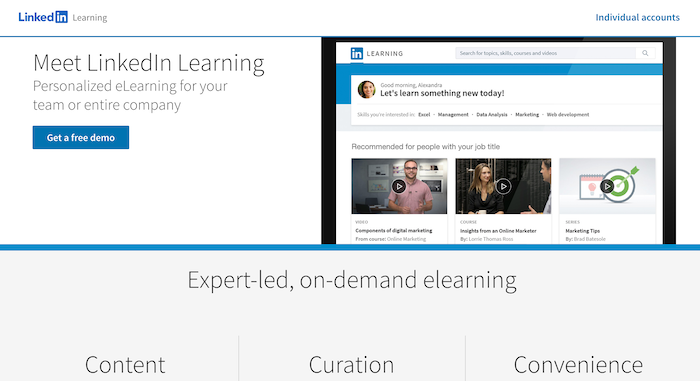Select the Data Analysis skill link

coord(492,115)
